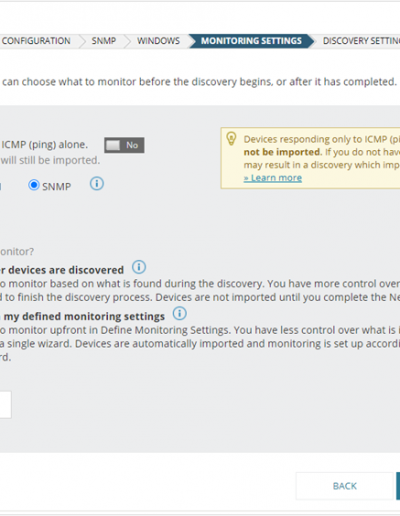
Task: Open the SNMP wizard step
Action: (104, 41)
